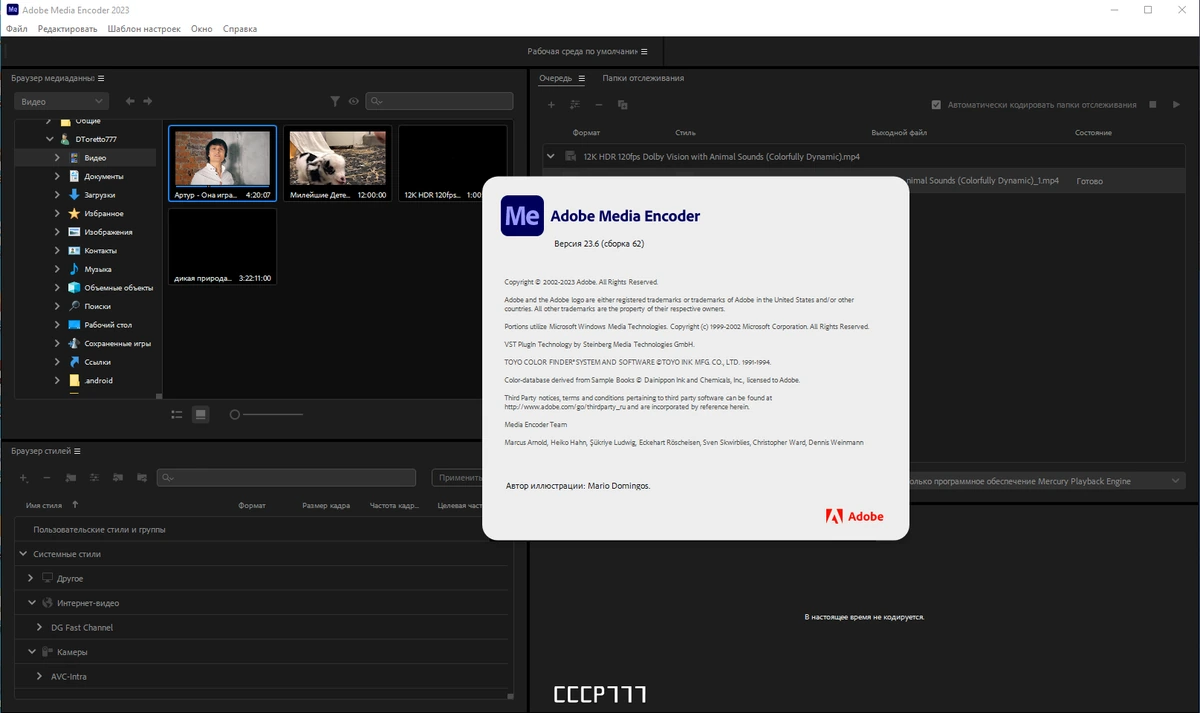
Task: Select the Сохраненные игры folder icon
Action: 74,343
